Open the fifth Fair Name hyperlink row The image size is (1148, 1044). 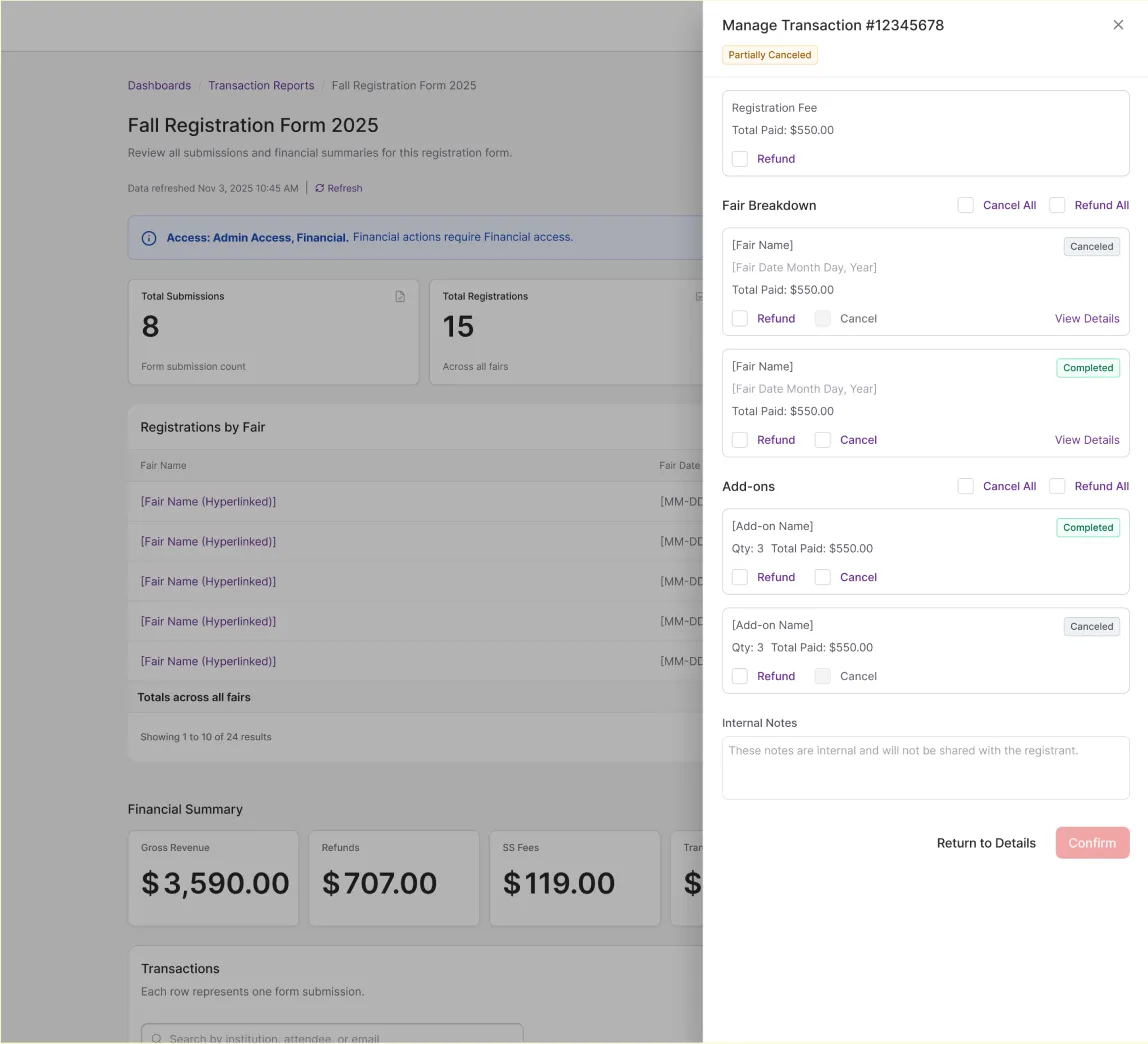[208, 661]
